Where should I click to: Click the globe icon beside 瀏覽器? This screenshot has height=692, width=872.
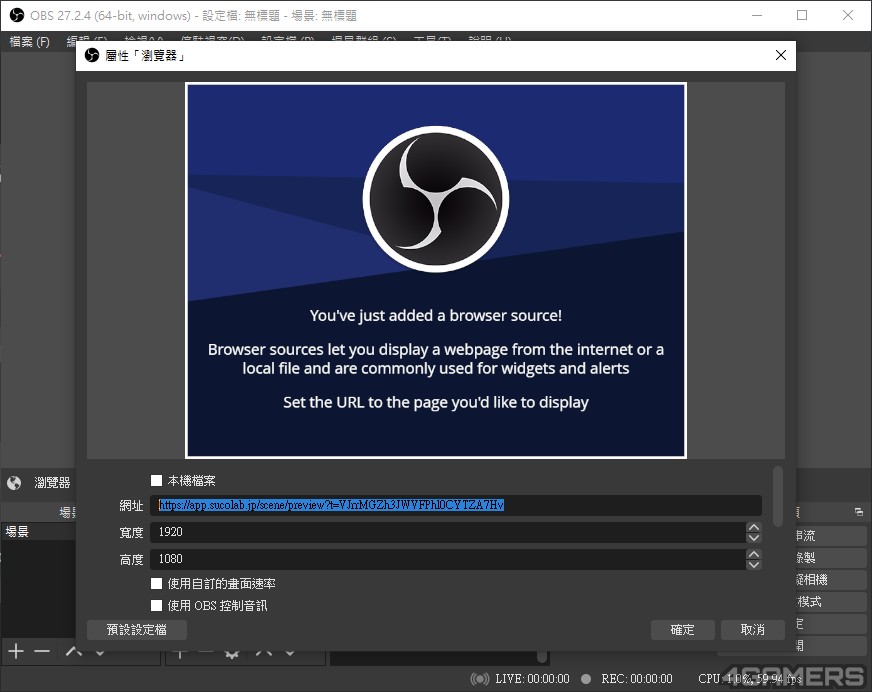pos(14,483)
